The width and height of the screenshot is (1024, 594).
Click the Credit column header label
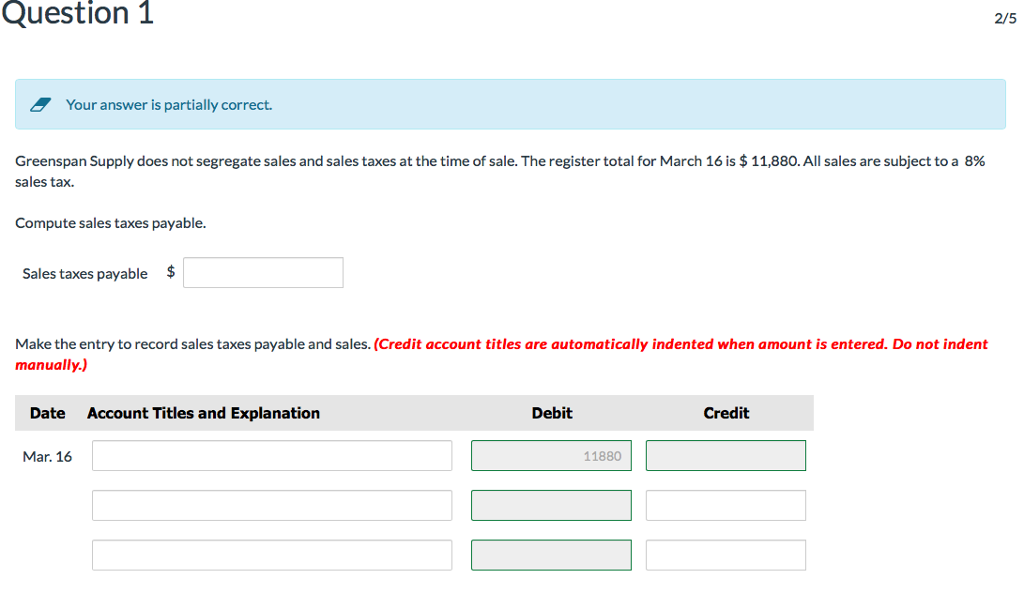[x=726, y=412]
